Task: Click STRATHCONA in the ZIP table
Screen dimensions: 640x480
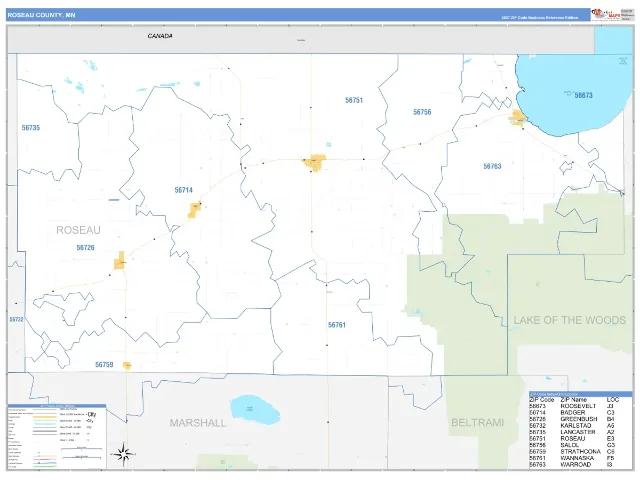Action: point(580,452)
